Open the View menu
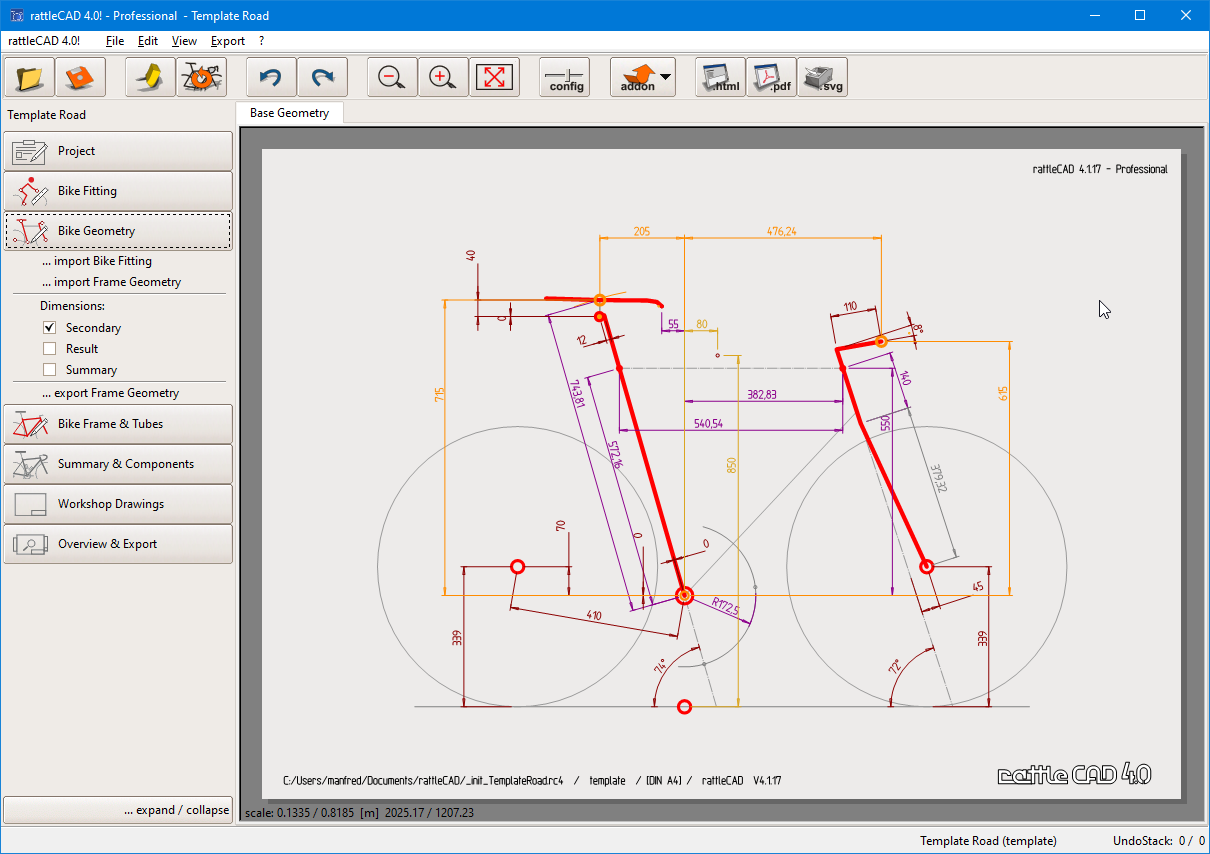The image size is (1210, 854). pos(184,41)
